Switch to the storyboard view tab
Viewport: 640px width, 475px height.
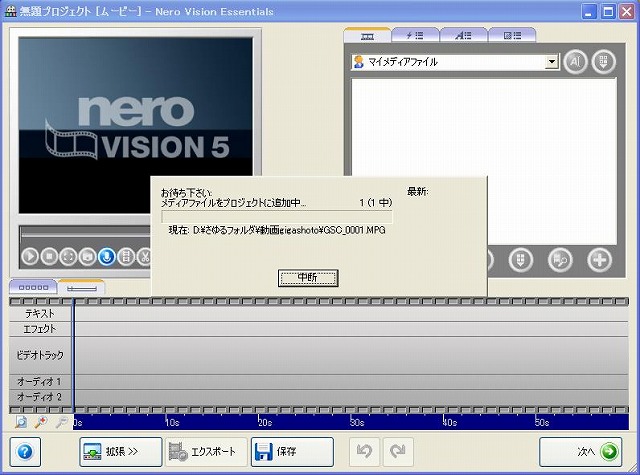click(33, 287)
